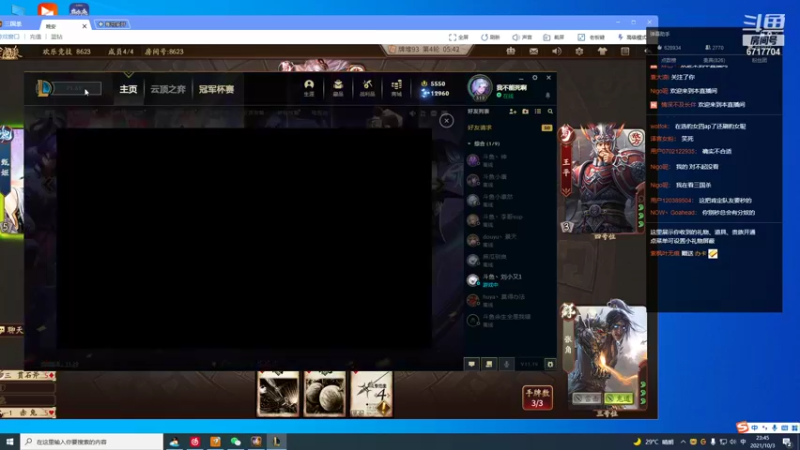
Task: Click the 截屏 screenshot button
Action: [554, 37]
